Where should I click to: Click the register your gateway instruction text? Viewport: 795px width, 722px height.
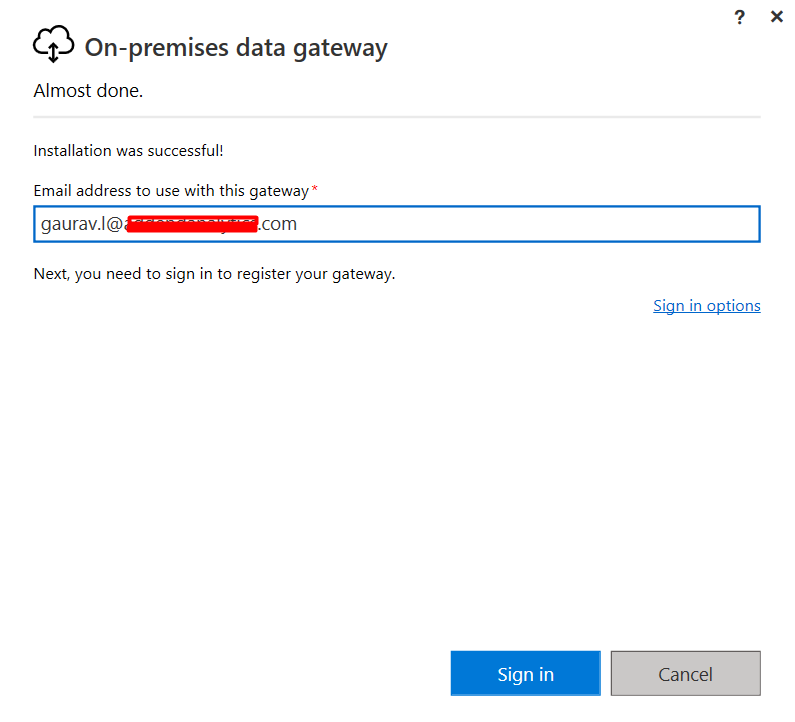tap(214, 274)
